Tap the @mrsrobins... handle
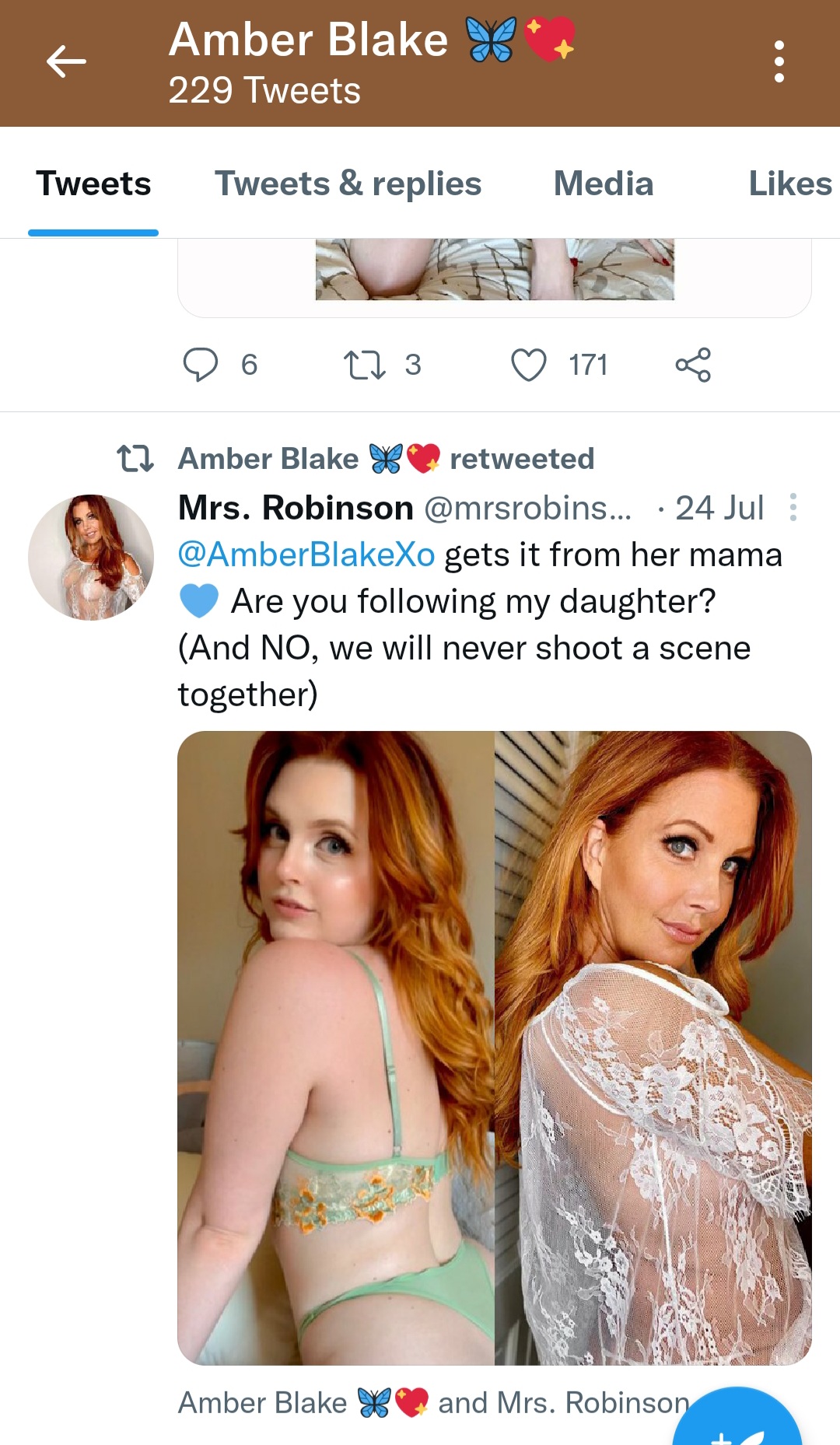The width and height of the screenshot is (840, 1445). 527,508
